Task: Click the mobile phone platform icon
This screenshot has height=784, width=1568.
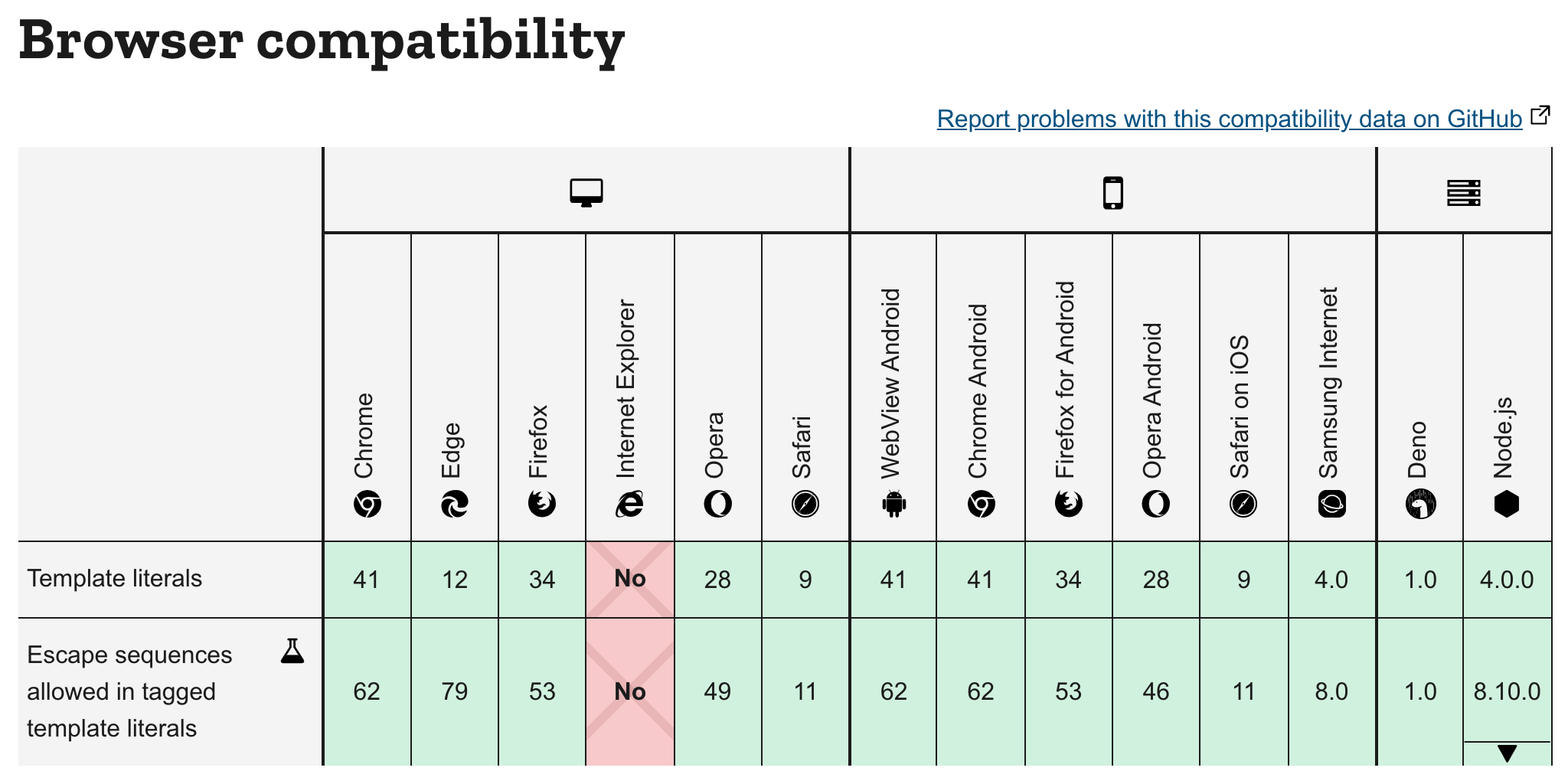Action: coord(1112,192)
